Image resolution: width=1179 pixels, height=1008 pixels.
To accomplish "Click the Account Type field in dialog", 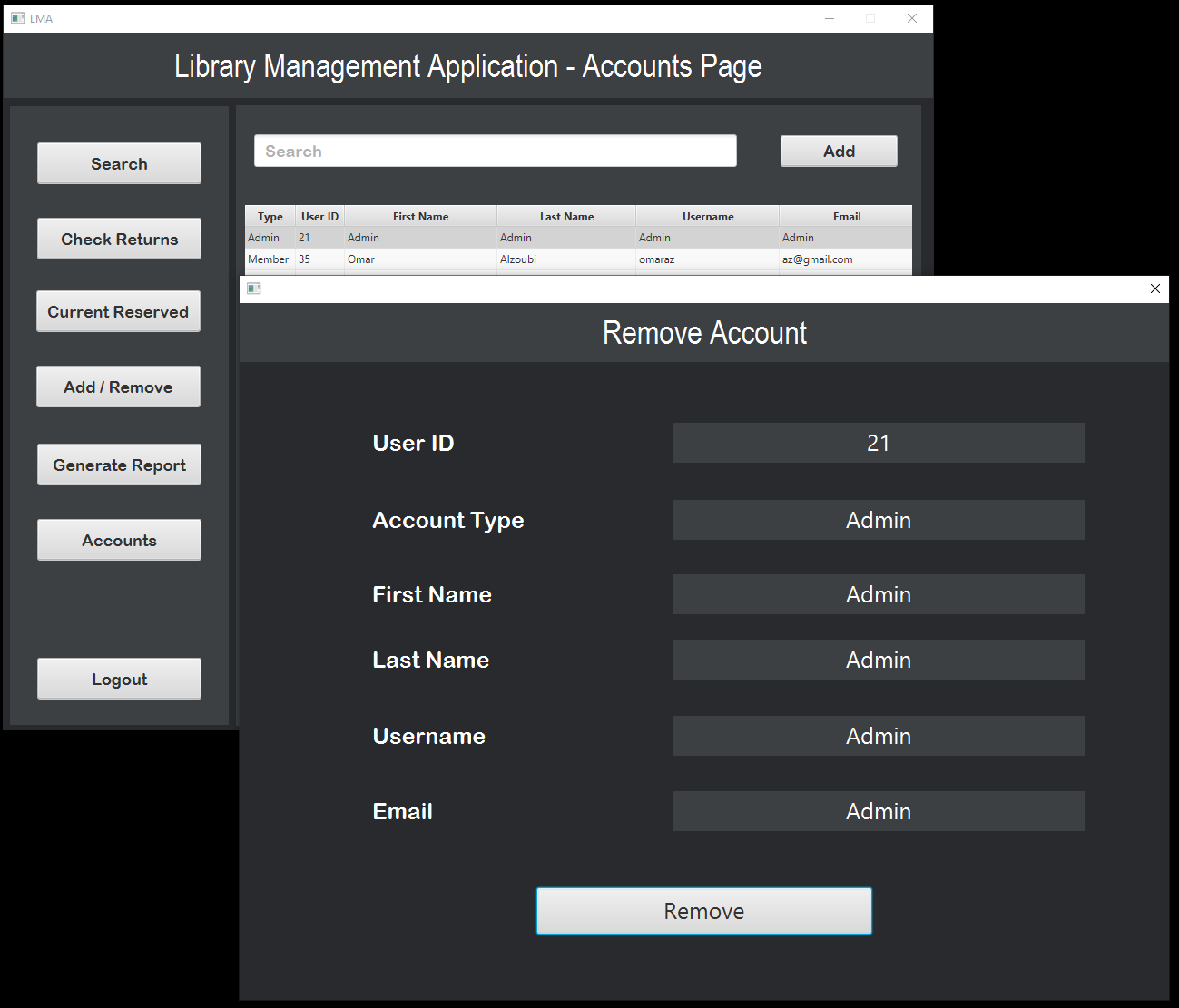I will click(878, 520).
